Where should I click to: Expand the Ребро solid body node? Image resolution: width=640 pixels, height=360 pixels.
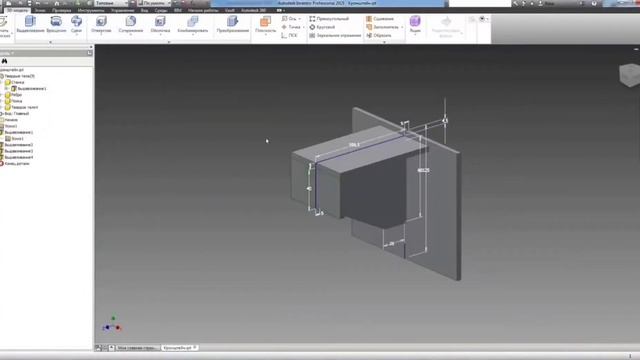coord(2,95)
